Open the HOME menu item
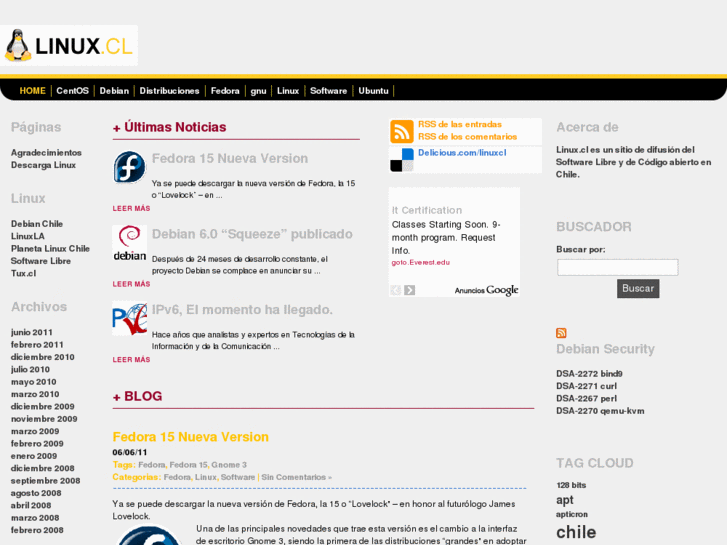 point(32,91)
